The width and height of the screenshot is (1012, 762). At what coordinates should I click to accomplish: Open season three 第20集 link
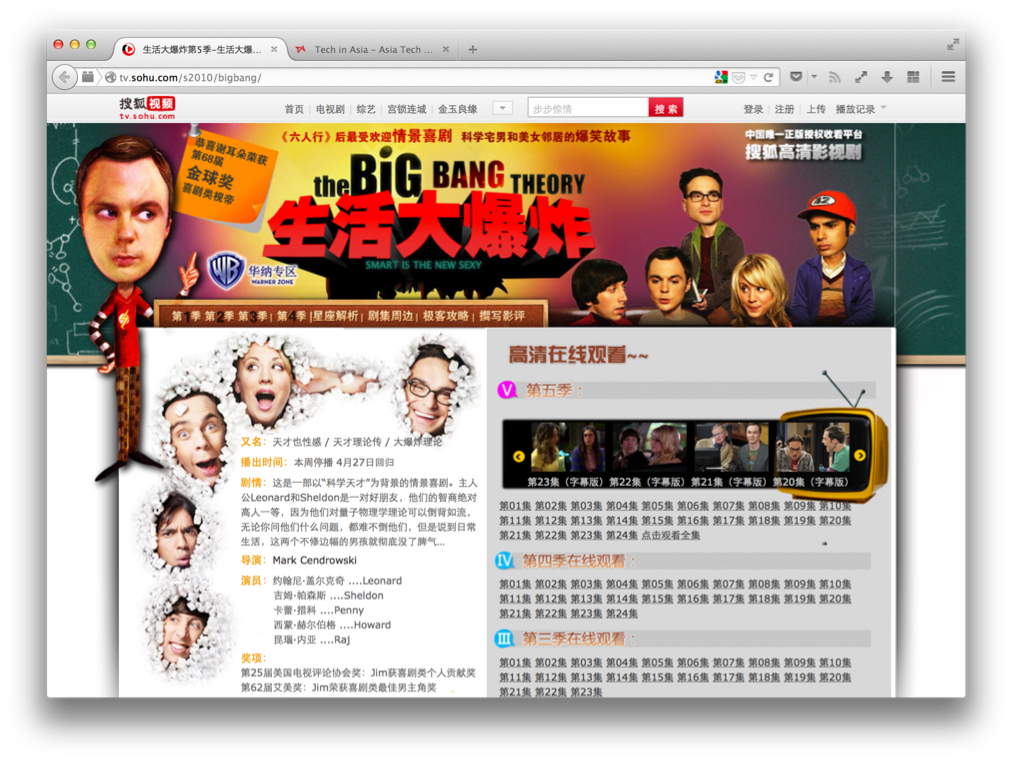coord(835,677)
